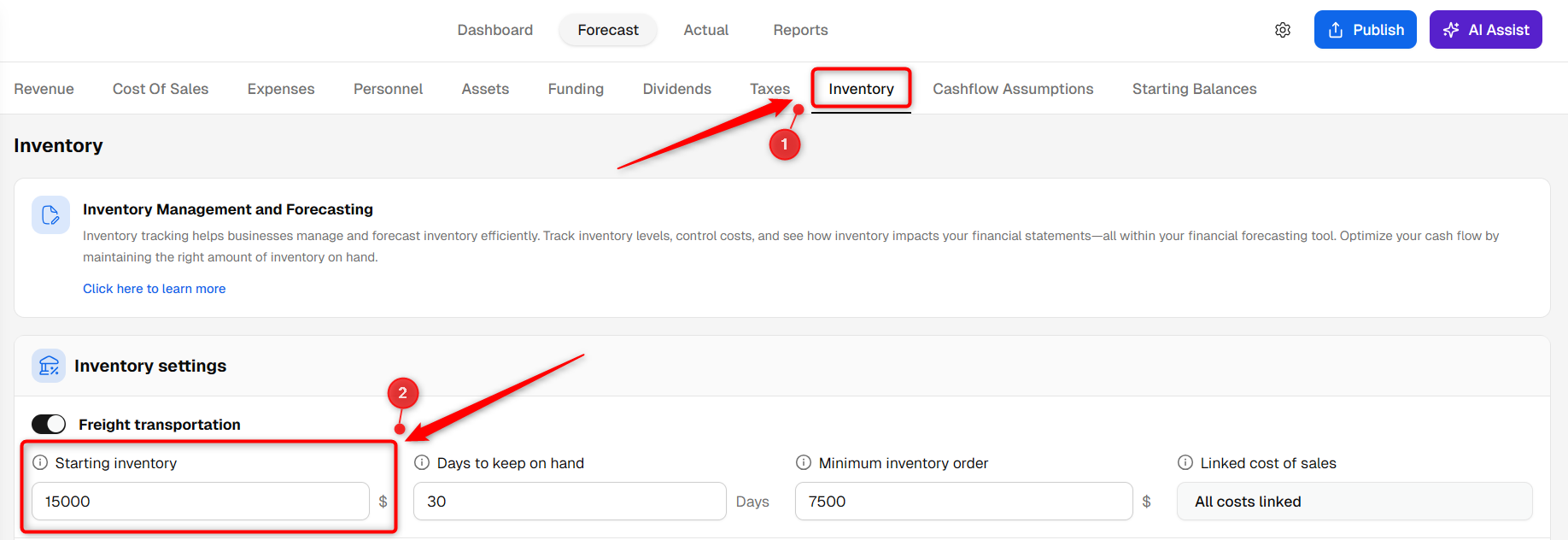Click the sparkle icon on AI Assist
The image size is (1568, 540).
coord(1451,30)
